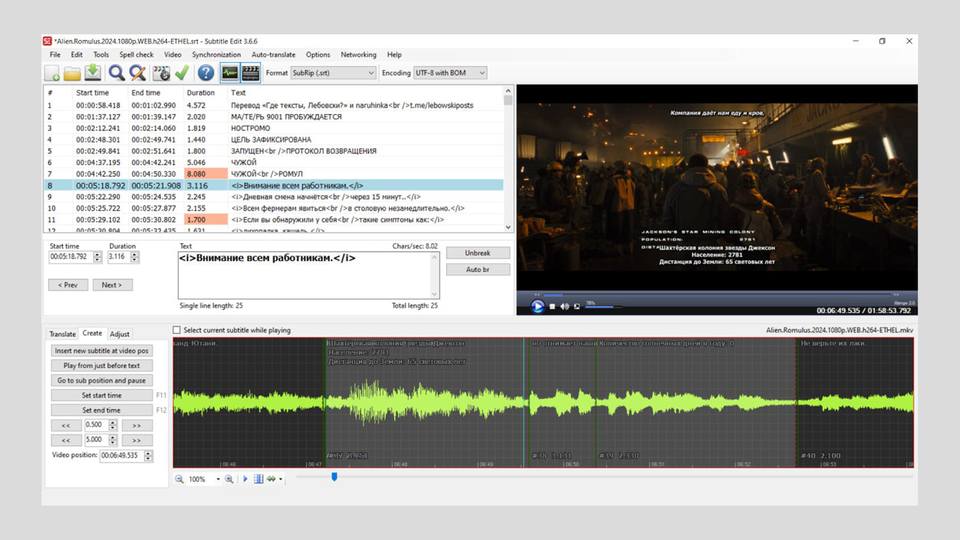Go to previous subtitle with Prev button
The image size is (960, 540).
click(x=68, y=285)
